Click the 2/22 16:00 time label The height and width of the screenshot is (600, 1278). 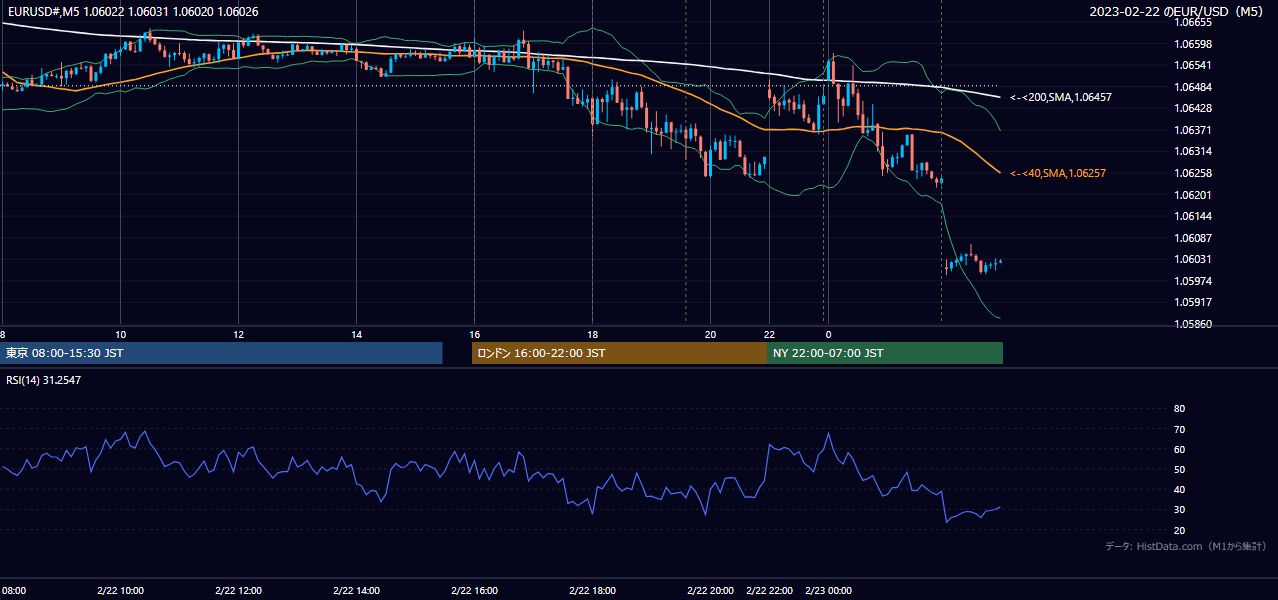(474, 590)
